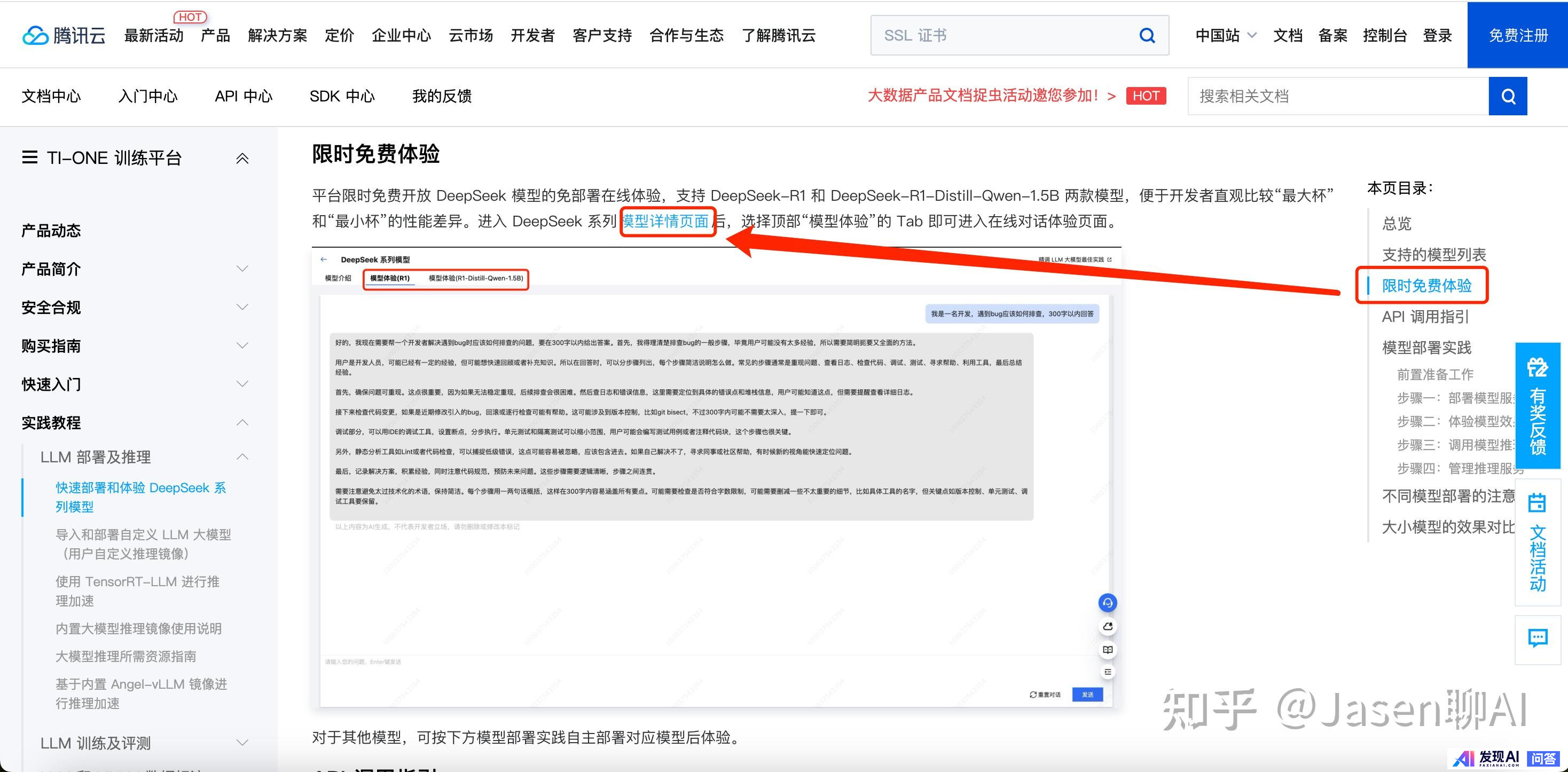Open the 开发者 menu
Image resolution: width=1568 pixels, height=772 pixels.
pos(532,35)
